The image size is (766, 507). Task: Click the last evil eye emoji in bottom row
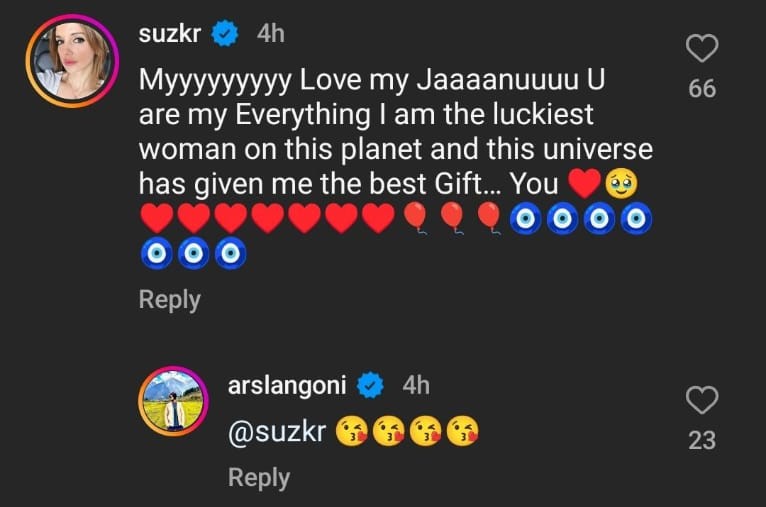coord(231,254)
